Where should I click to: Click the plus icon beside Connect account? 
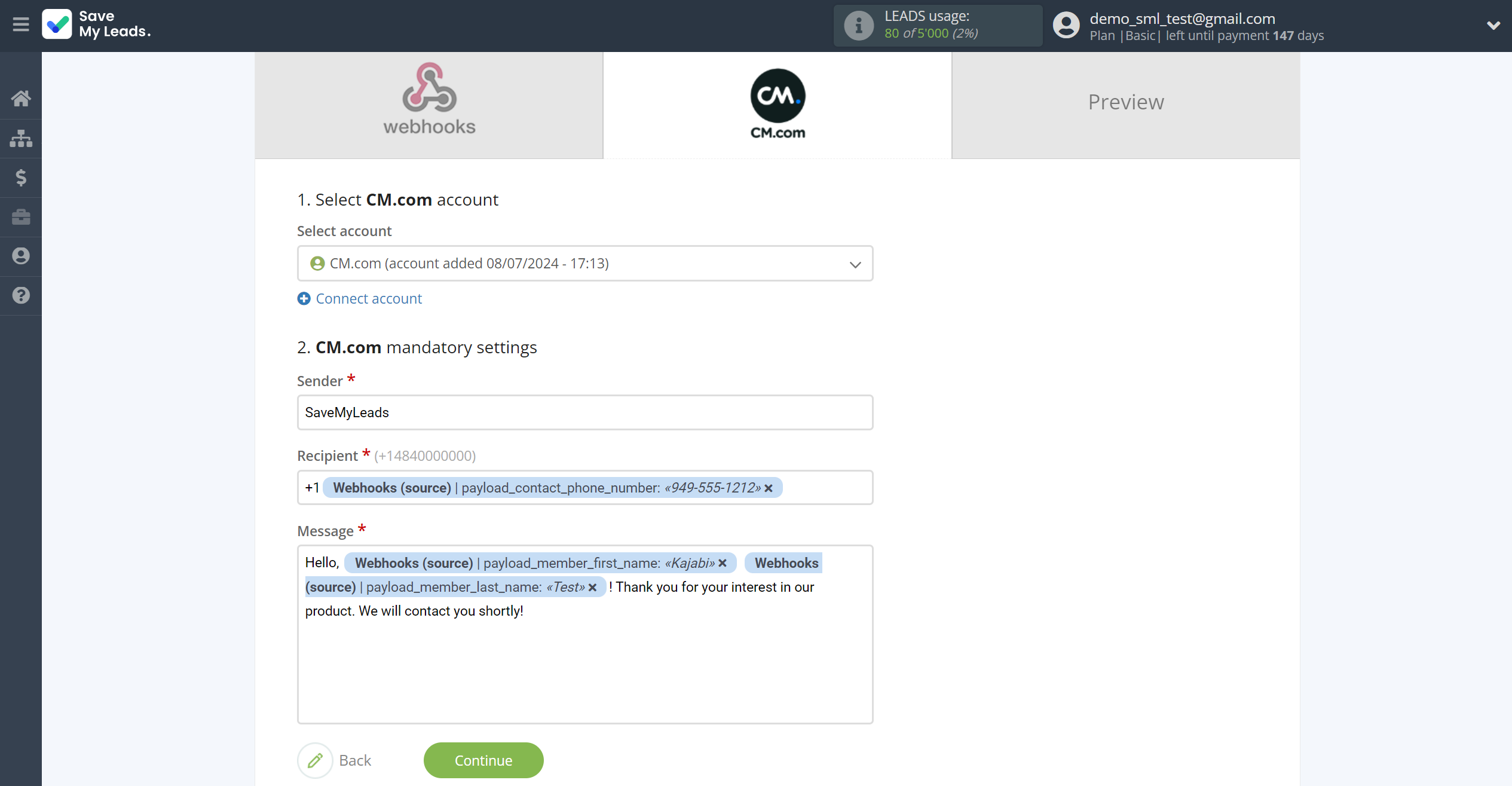[x=304, y=298]
